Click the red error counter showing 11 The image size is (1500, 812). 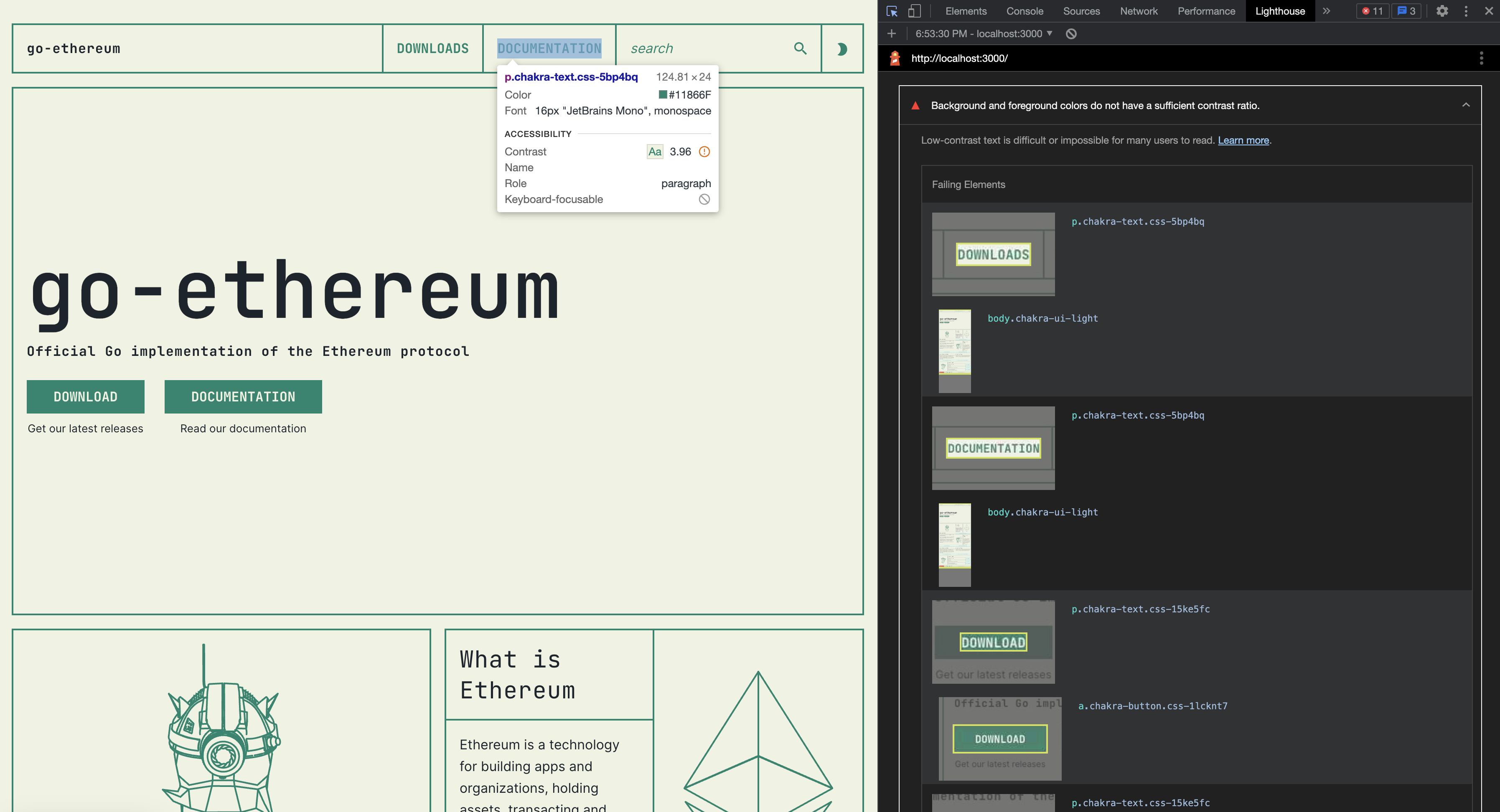1372,11
